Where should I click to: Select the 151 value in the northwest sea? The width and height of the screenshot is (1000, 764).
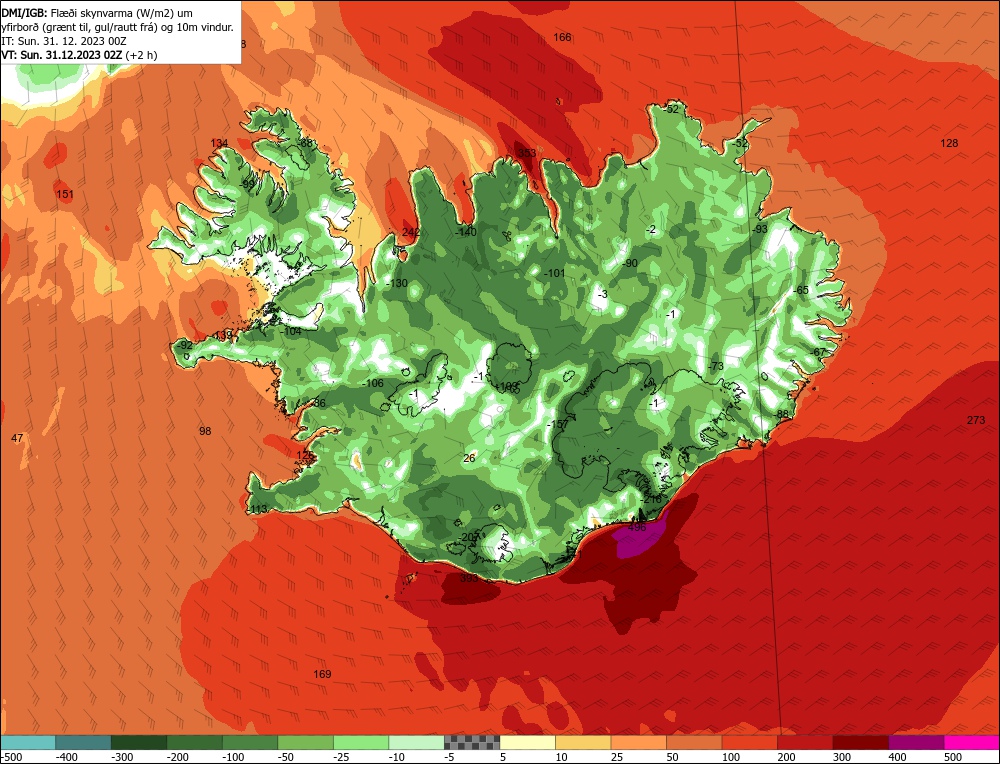tap(64, 194)
